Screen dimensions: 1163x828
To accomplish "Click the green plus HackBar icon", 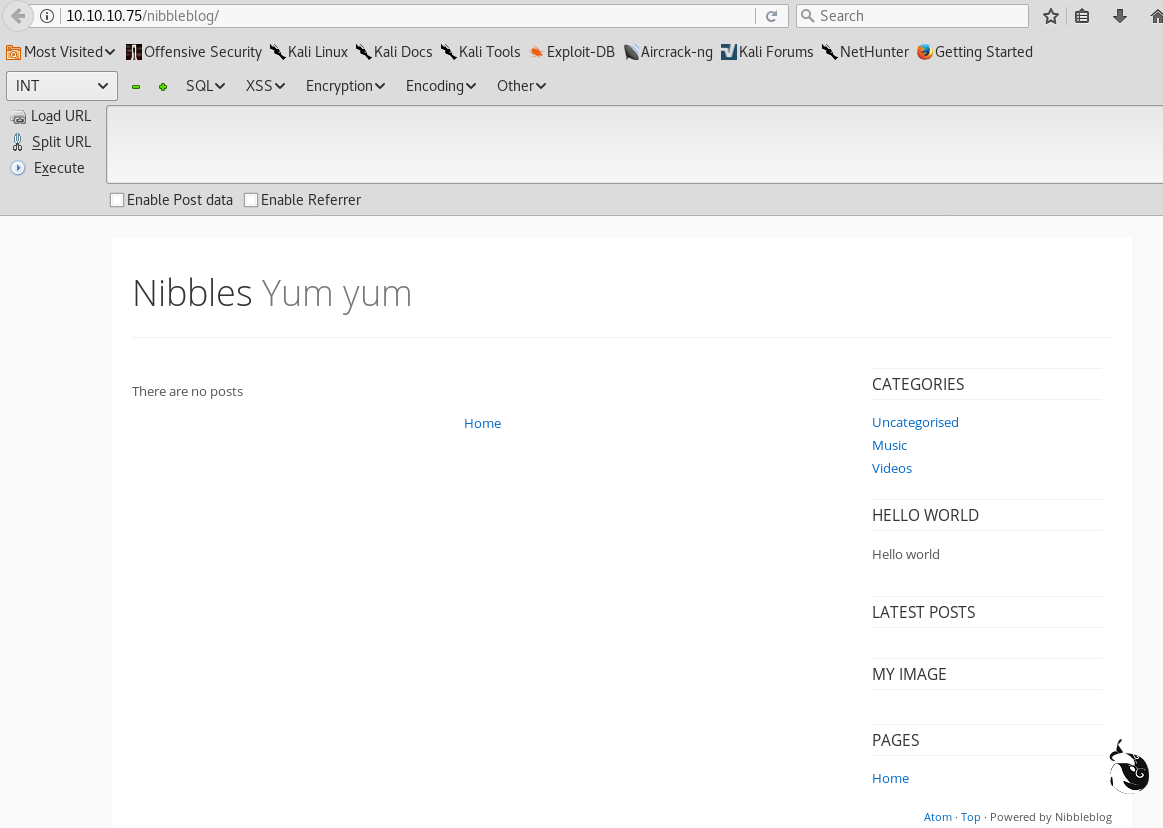I will (x=163, y=87).
